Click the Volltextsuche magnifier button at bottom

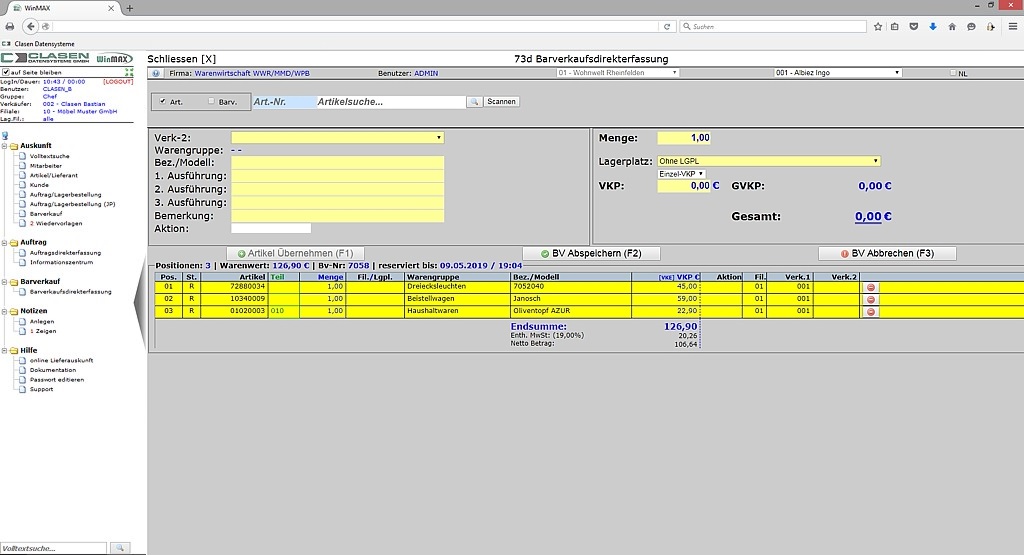click(120, 548)
